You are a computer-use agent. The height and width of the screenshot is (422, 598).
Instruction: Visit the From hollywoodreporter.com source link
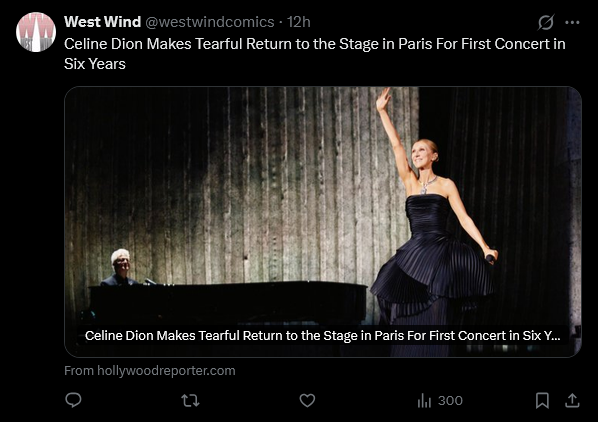point(150,371)
